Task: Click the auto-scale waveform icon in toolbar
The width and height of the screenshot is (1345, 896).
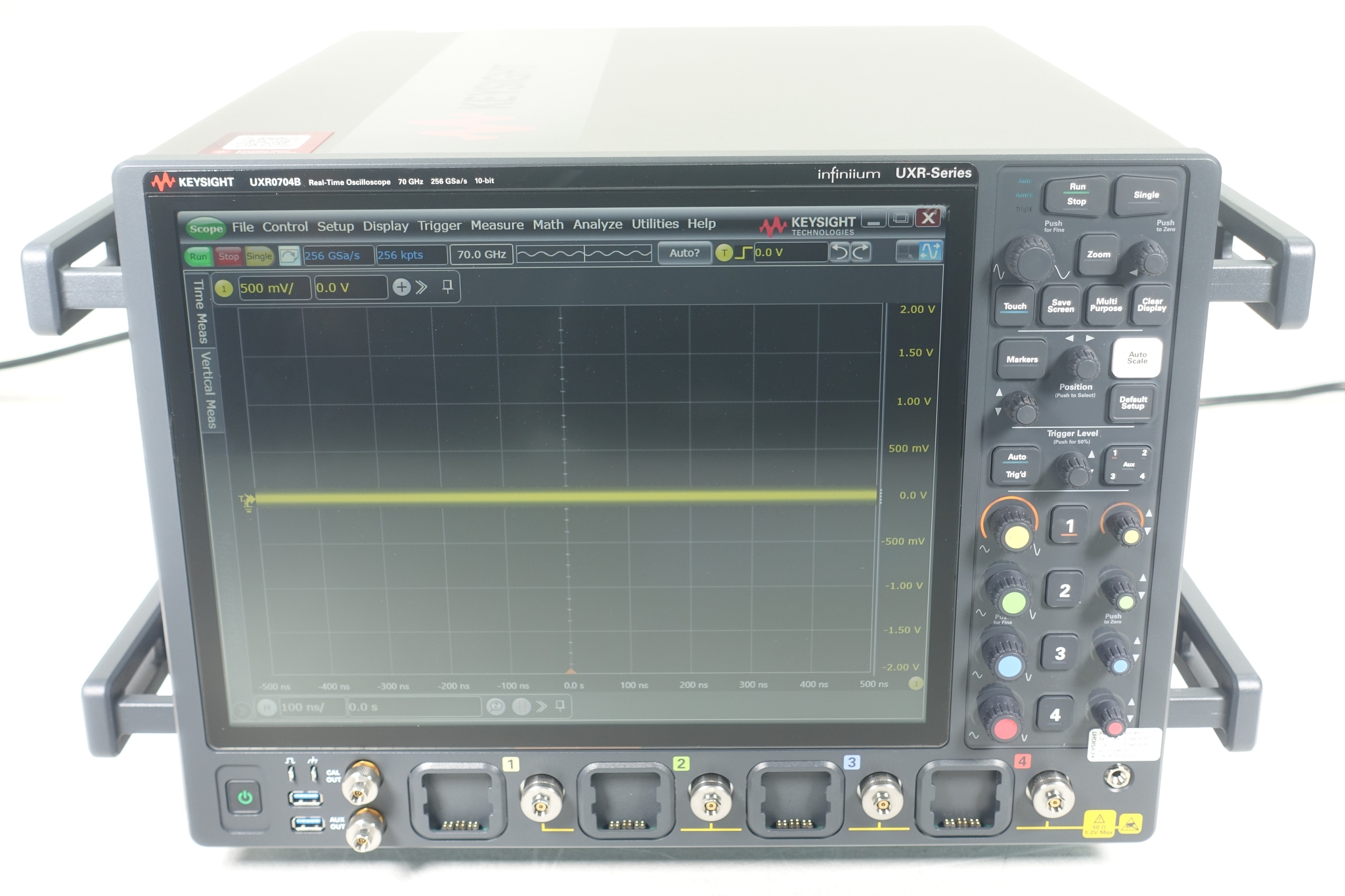Action: click(289, 256)
